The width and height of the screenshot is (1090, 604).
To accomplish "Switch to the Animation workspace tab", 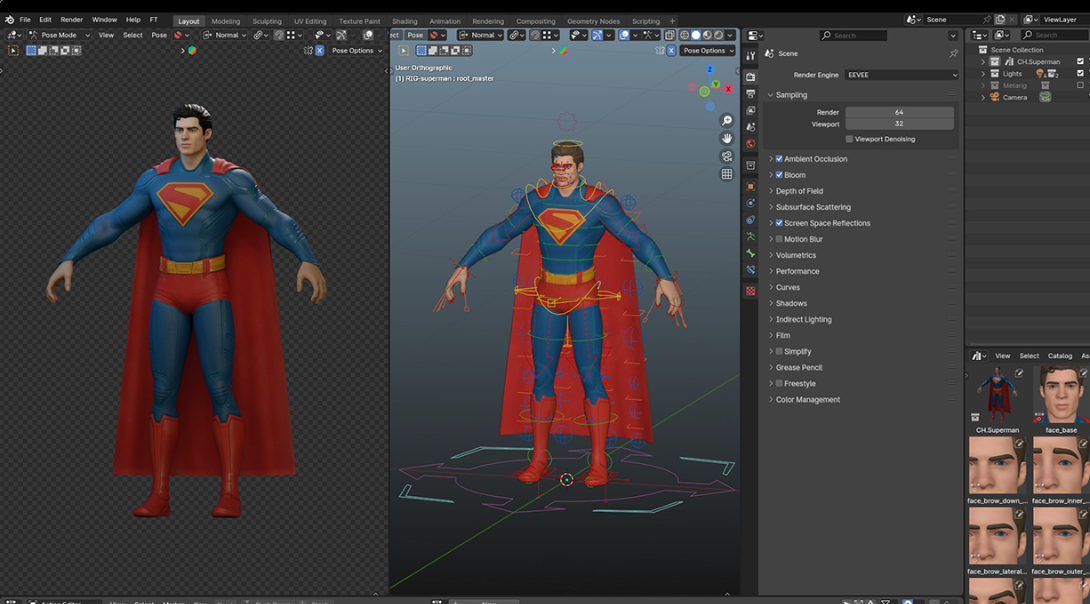I will [445, 22].
